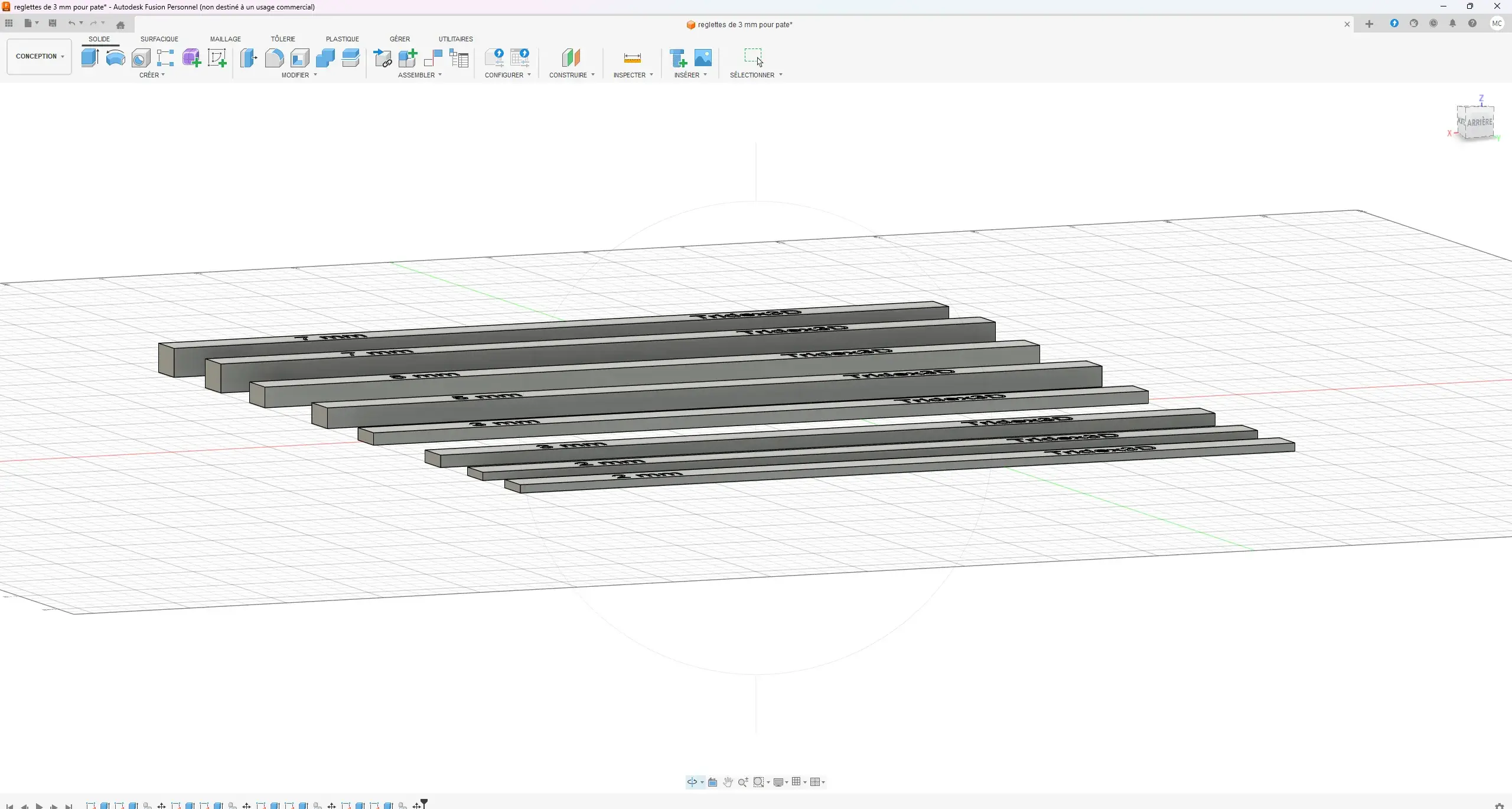Click the Home view icon

tap(120, 25)
